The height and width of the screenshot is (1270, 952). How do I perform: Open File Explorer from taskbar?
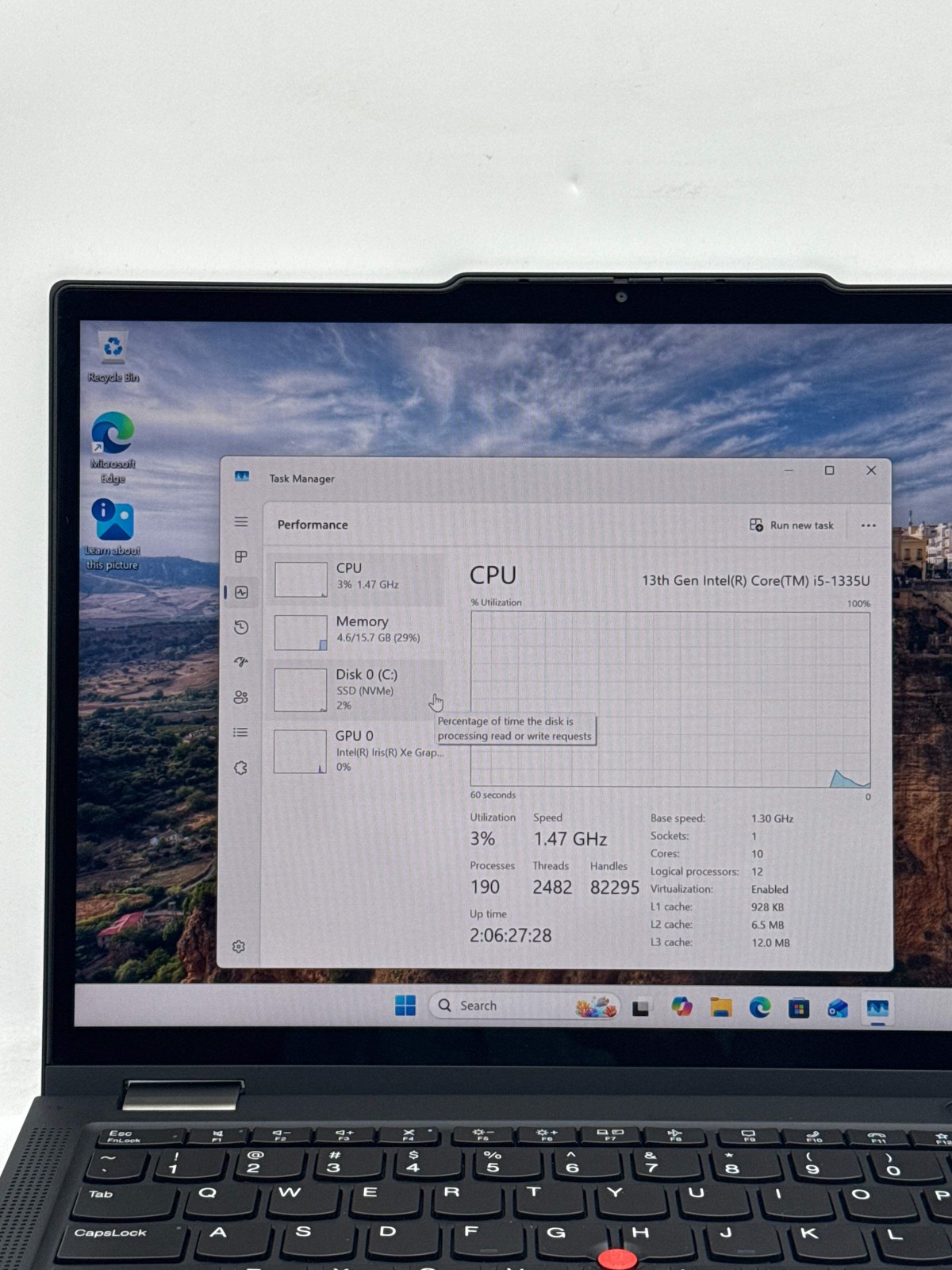(x=720, y=1007)
